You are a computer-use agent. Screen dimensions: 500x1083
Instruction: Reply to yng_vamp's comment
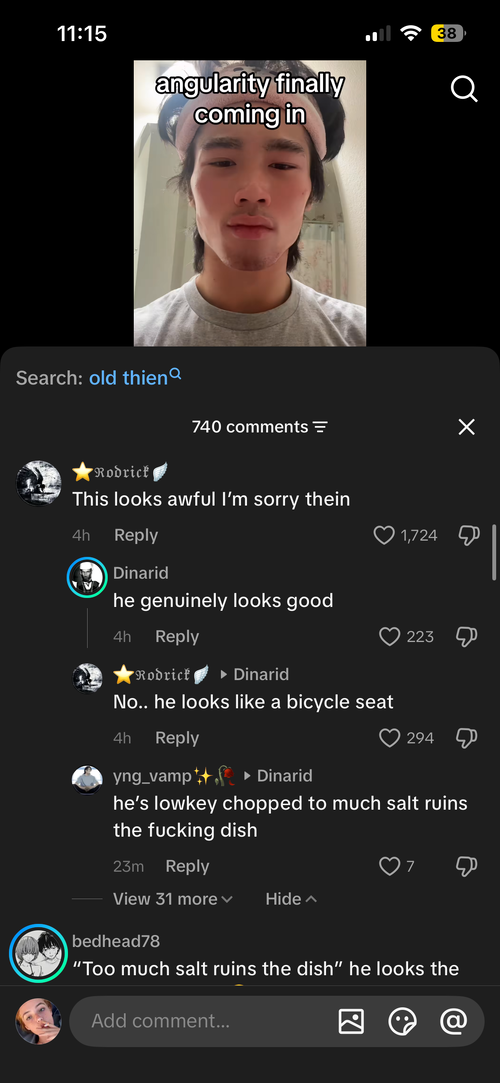coord(187,866)
